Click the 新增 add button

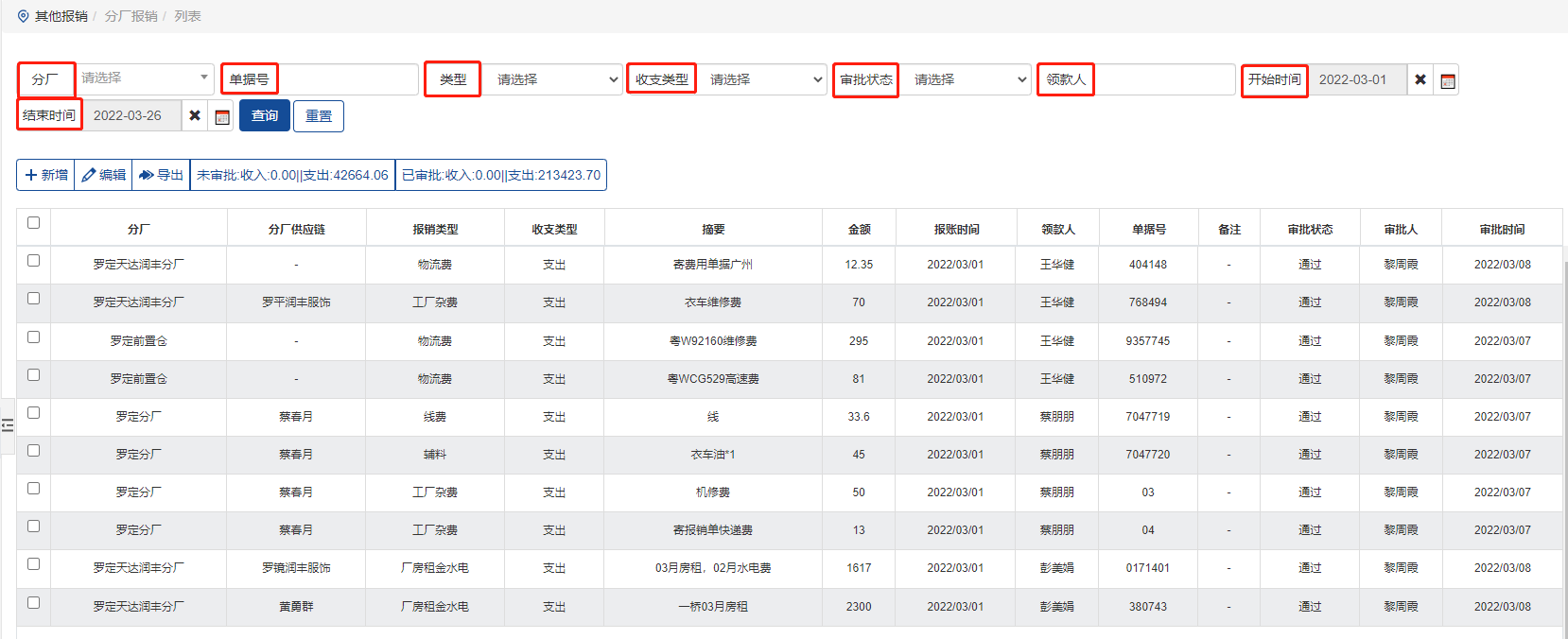(46, 175)
